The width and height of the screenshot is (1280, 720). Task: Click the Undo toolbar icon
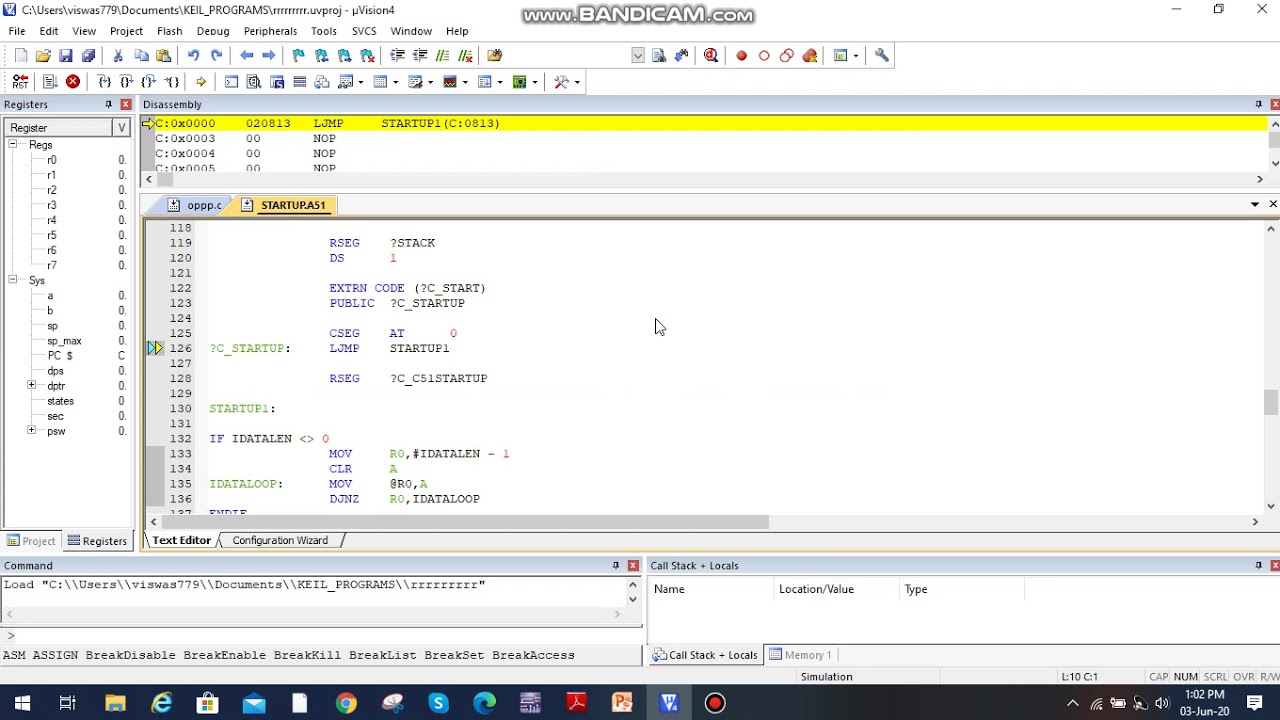click(x=193, y=56)
